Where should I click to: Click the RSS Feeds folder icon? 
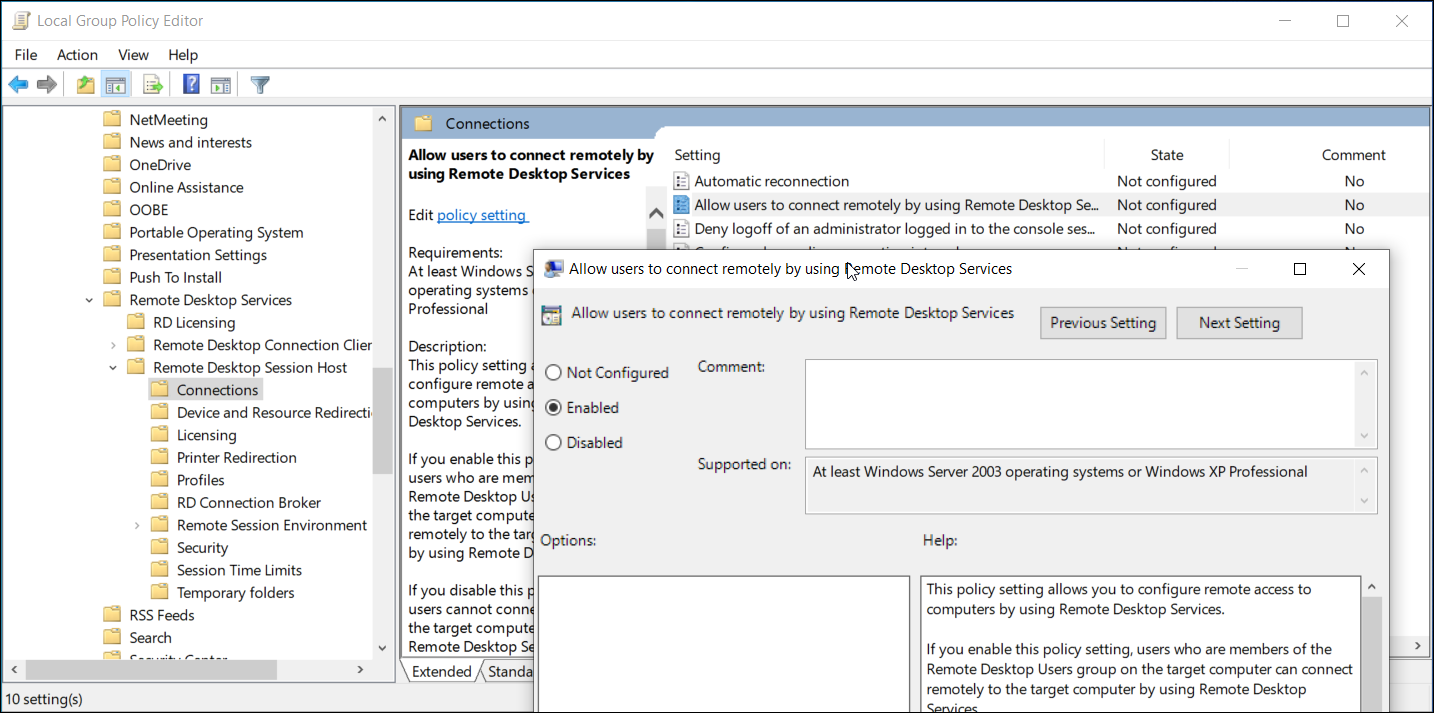112,615
